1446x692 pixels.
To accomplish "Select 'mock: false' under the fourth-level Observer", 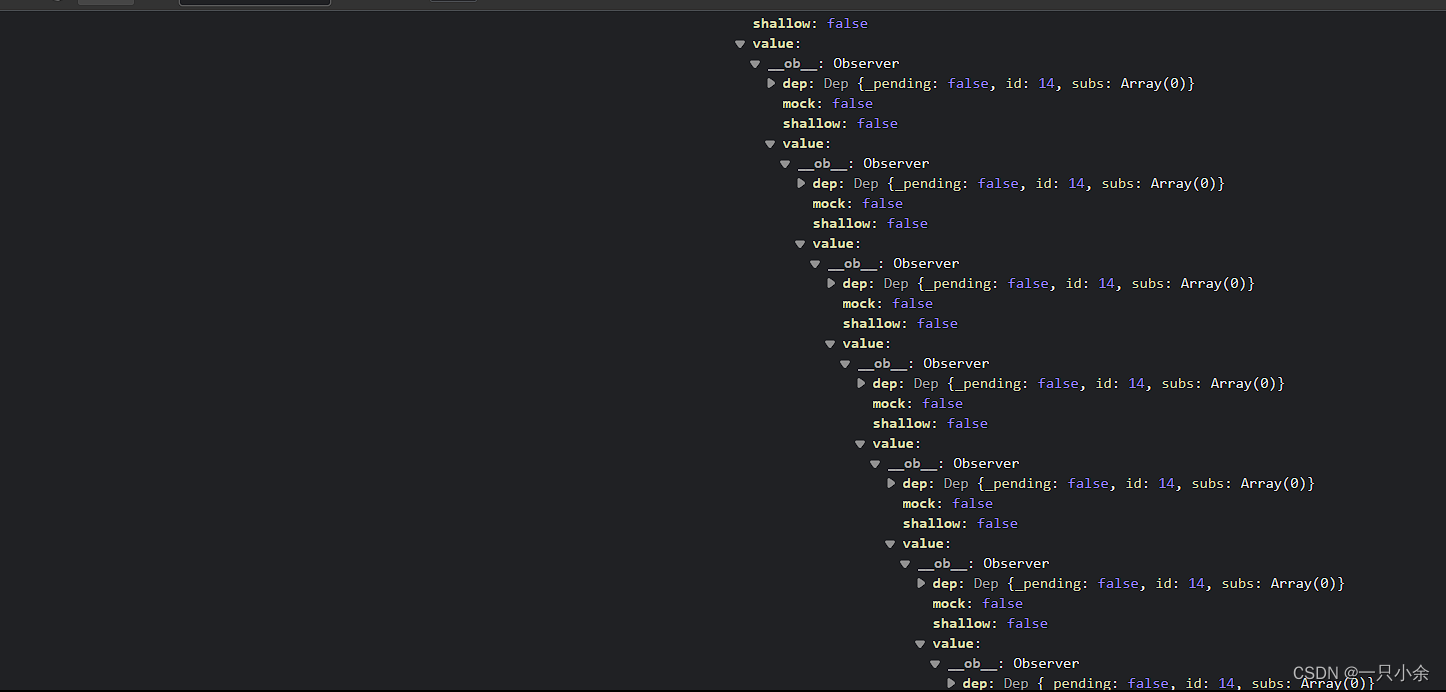I will coord(918,403).
